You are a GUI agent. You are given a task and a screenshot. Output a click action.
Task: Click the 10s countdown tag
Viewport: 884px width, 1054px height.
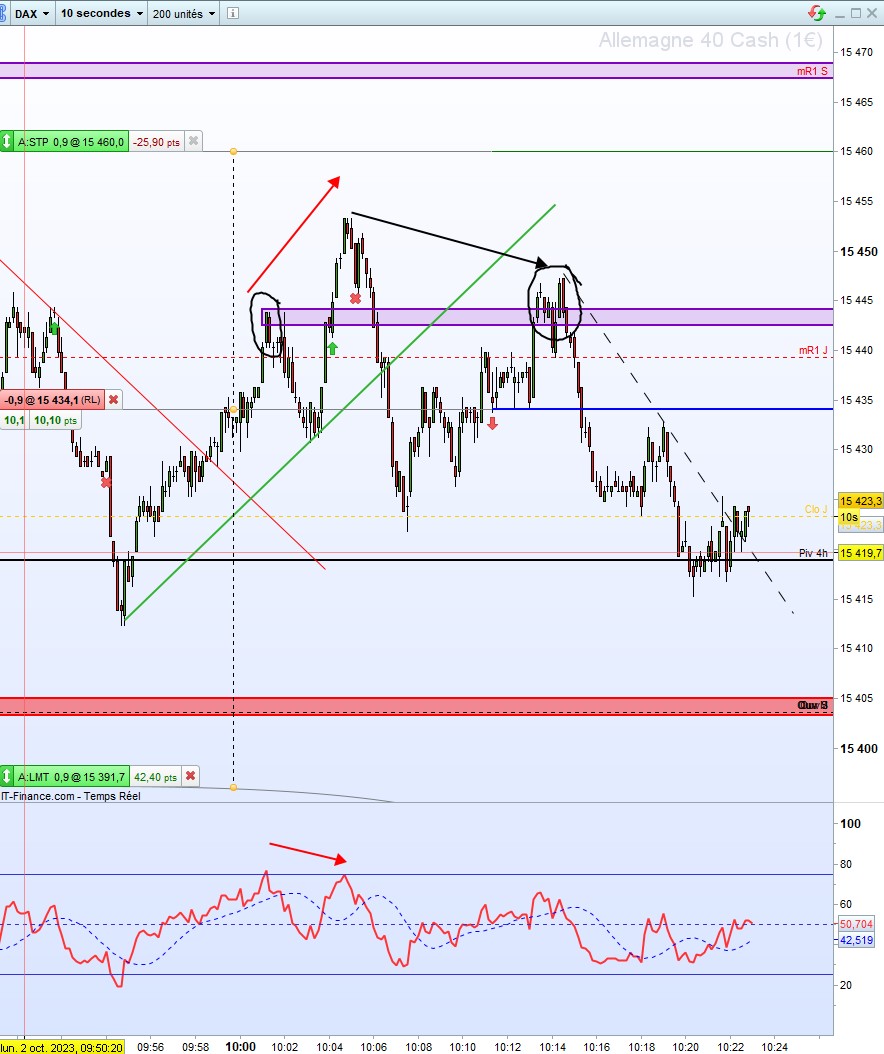[x=849, y=517]
